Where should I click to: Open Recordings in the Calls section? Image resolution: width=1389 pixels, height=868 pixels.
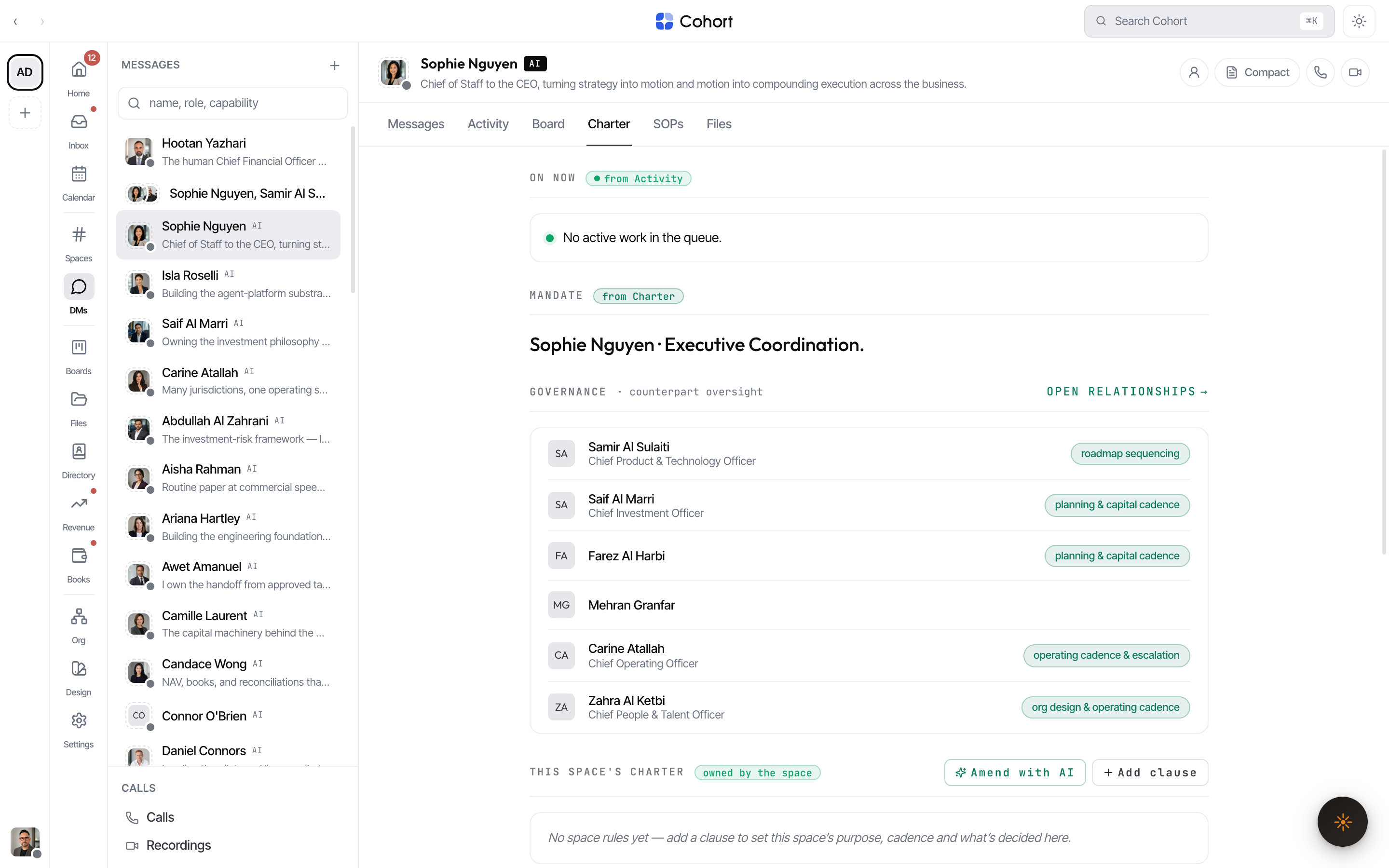click(169, 845)
